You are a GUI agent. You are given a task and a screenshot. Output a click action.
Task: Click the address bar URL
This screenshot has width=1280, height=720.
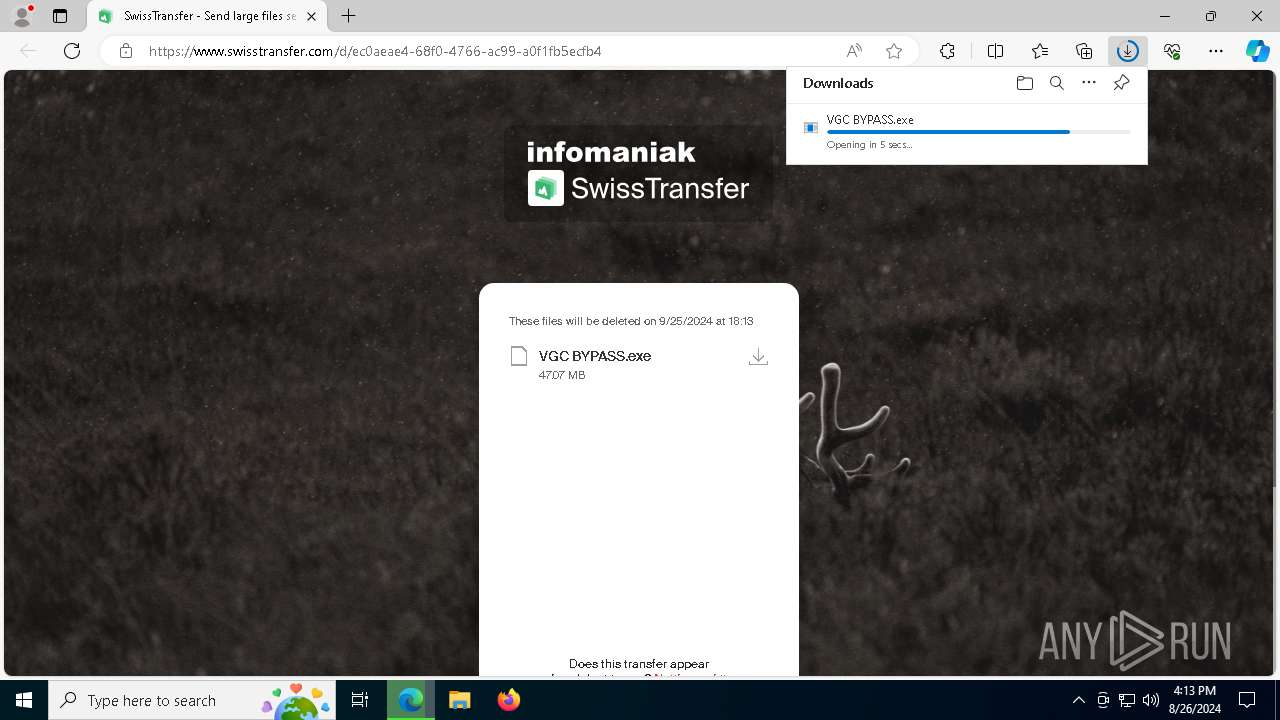click(375, 51)
